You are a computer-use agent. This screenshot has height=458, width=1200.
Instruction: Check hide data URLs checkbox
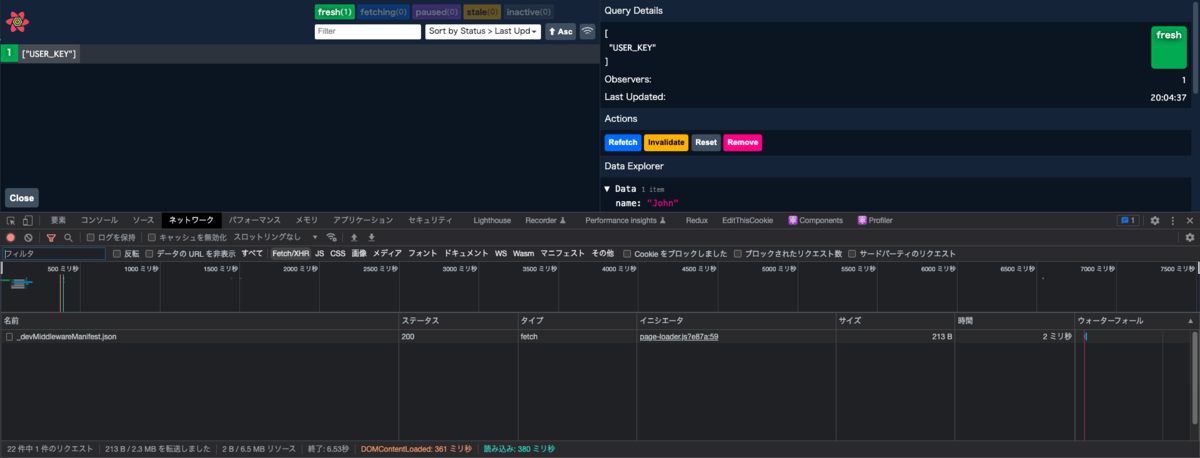(x=150, y=254)
